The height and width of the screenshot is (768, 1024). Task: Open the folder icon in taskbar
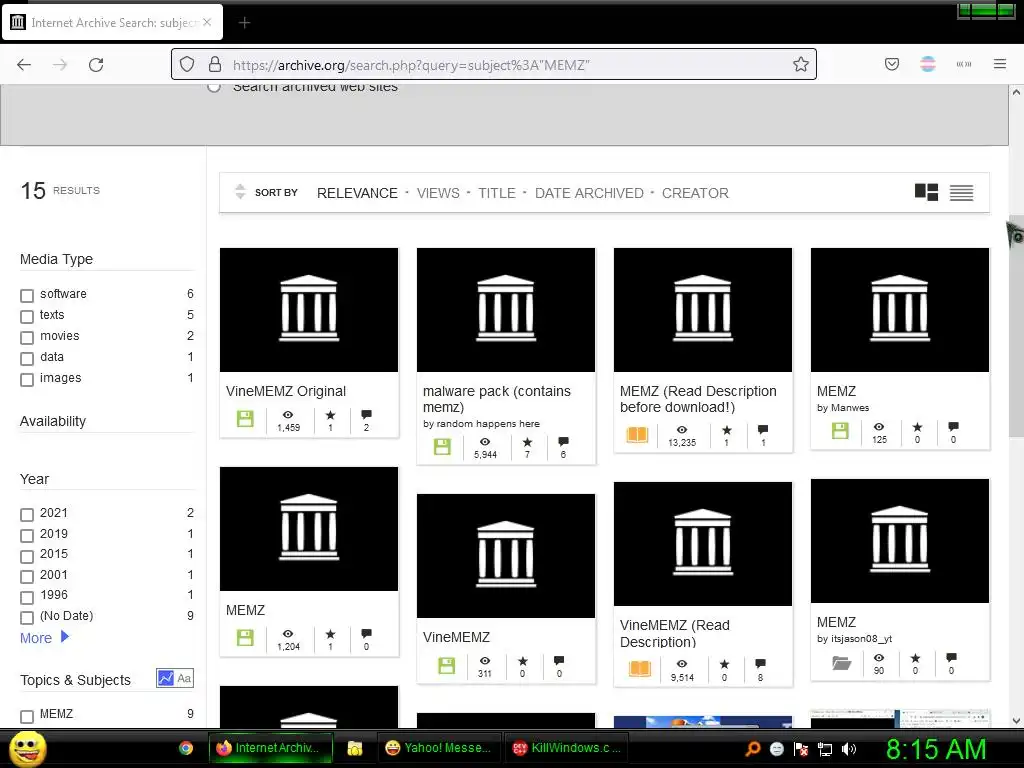pos(355,748)
